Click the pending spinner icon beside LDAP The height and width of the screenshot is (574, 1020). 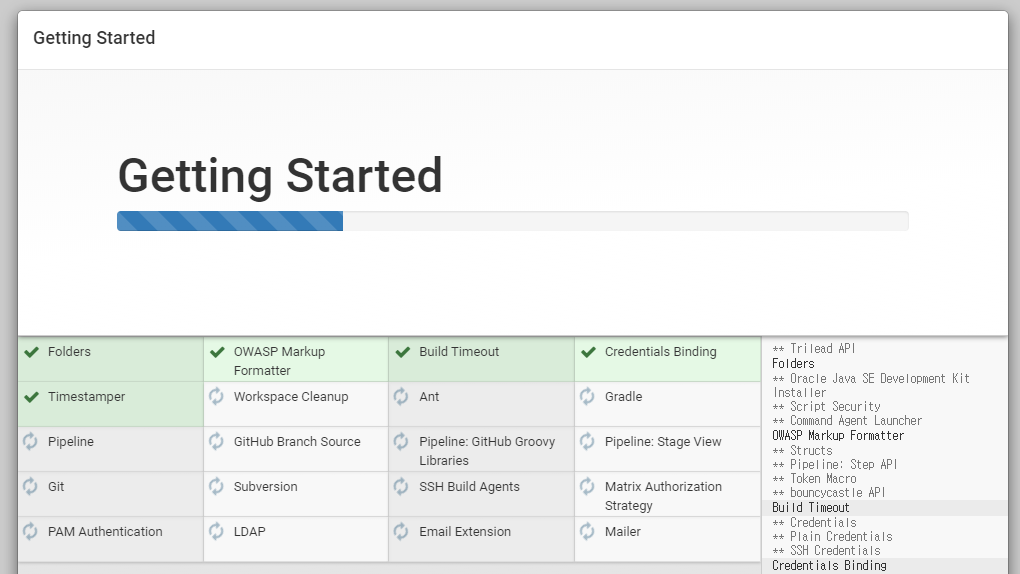pos(217,531)
